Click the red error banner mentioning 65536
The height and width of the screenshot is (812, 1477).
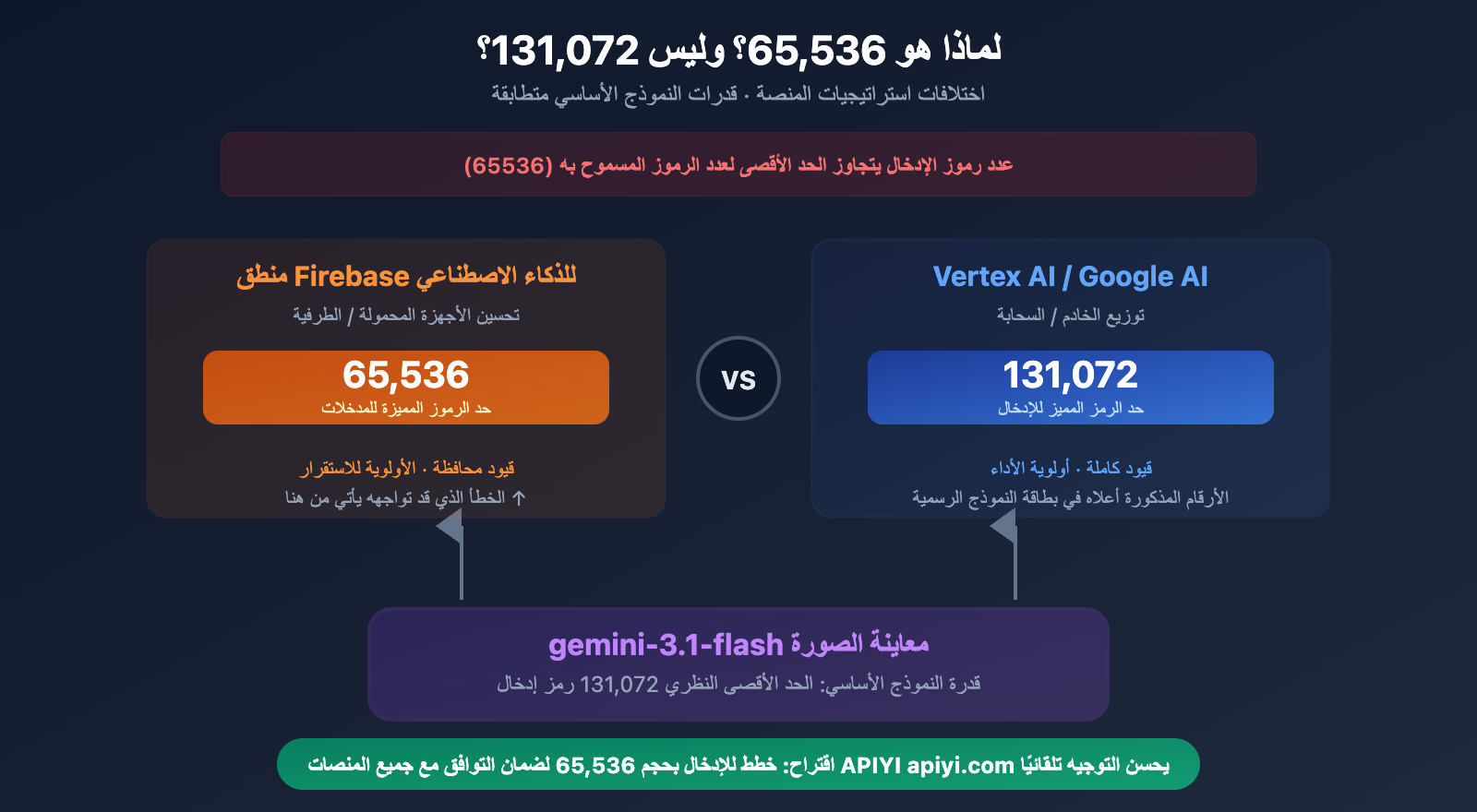click(x=738, y=164)
